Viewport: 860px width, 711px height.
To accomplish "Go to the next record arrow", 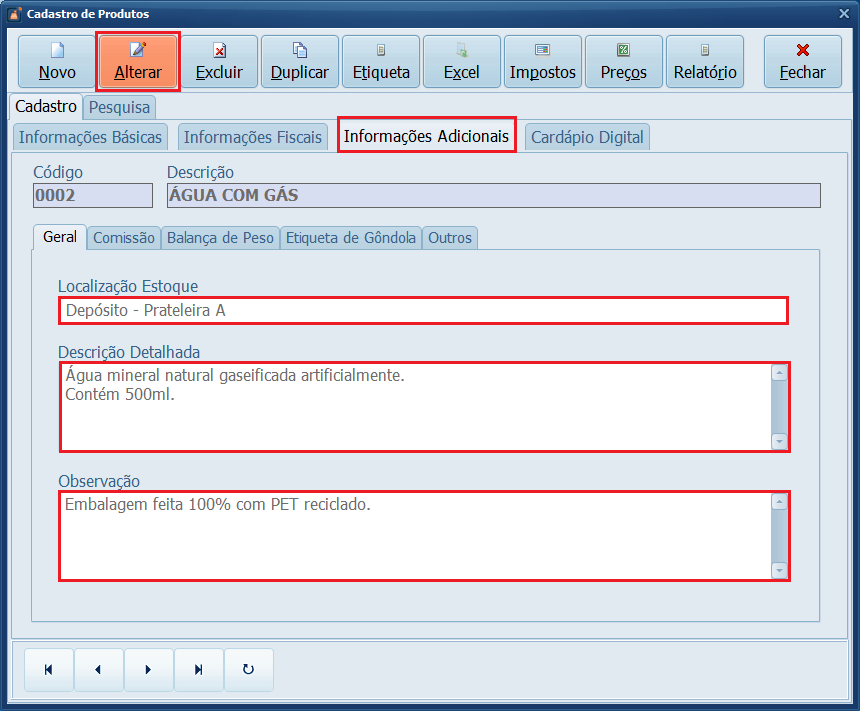I will 148,670.
